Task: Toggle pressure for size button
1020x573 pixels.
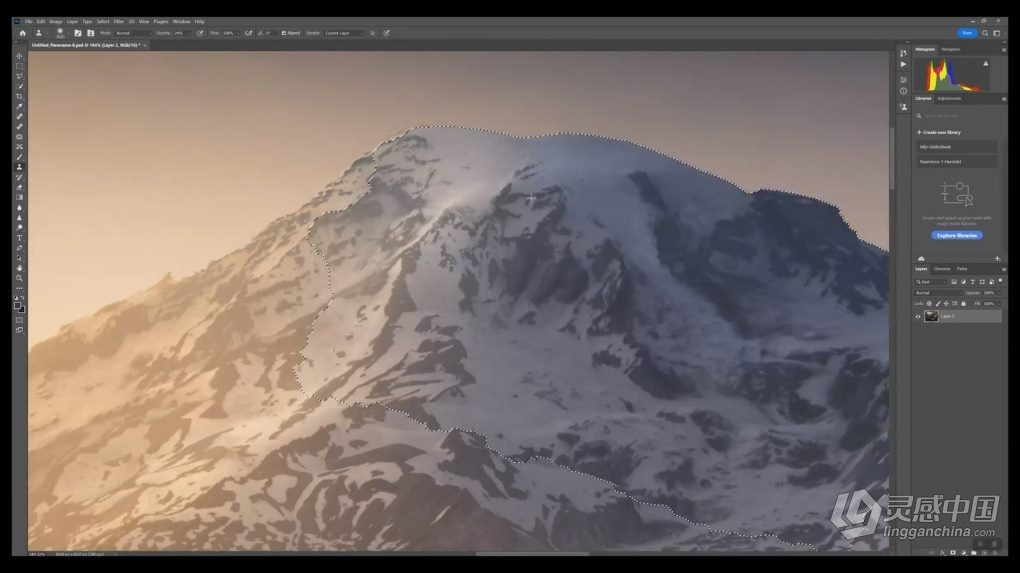Action: point(387,33)
